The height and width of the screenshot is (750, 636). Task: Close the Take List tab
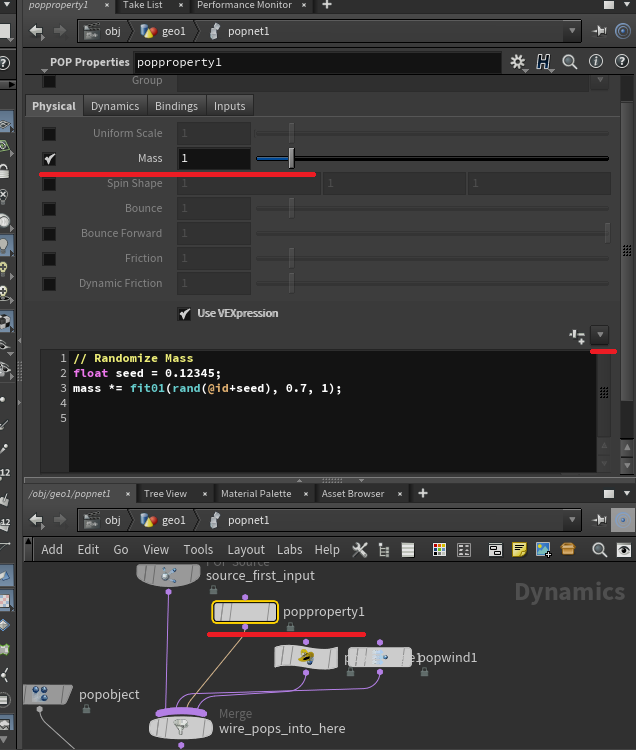pos(181,5)
